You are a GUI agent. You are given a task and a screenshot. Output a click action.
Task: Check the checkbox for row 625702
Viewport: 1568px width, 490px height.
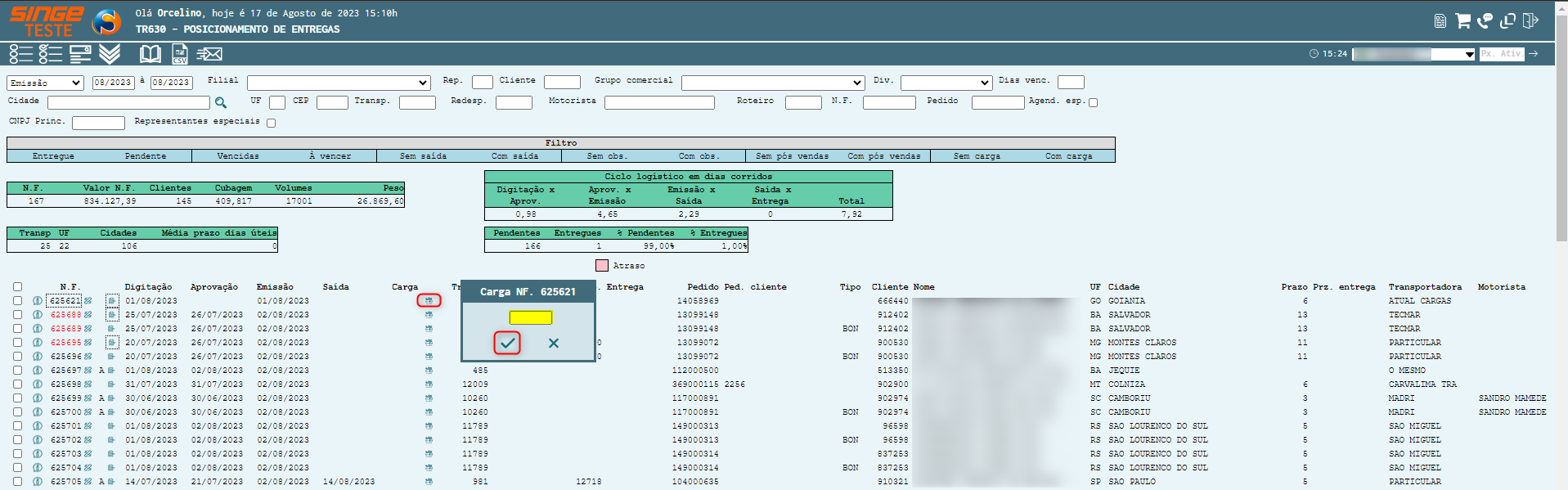[17, 440]
